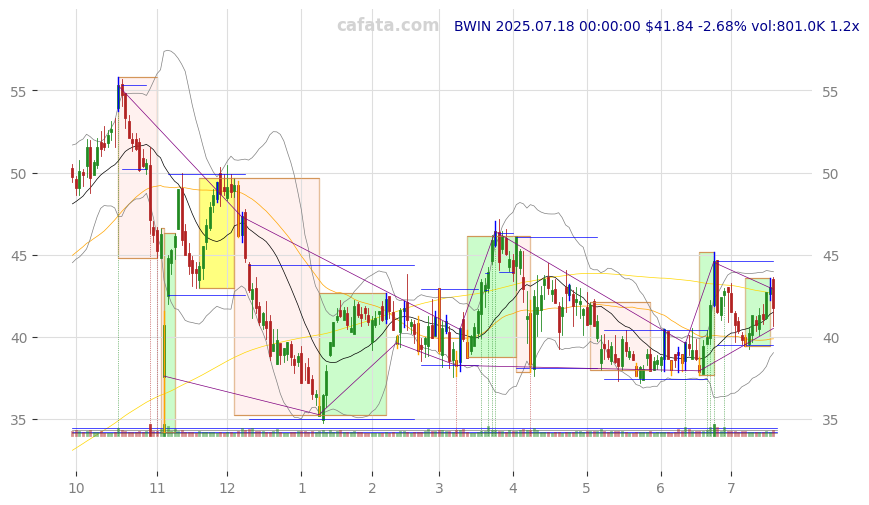Click the 35 label on right price axis
Screen dimensions: 869x505
(830, 420)
